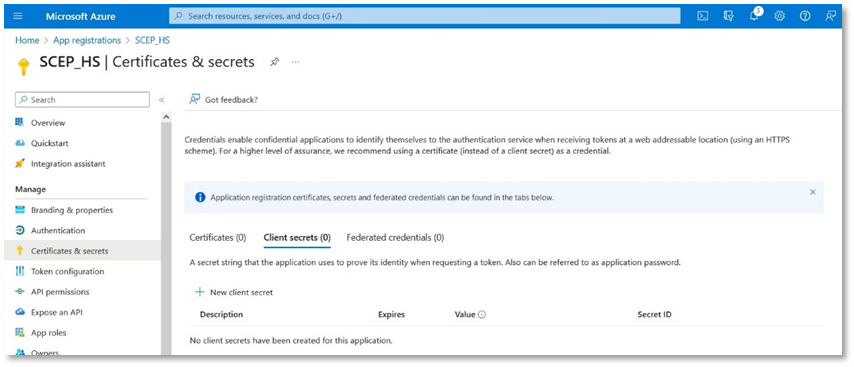Launch Cloud Shell from top bar

tap(703, 16)
